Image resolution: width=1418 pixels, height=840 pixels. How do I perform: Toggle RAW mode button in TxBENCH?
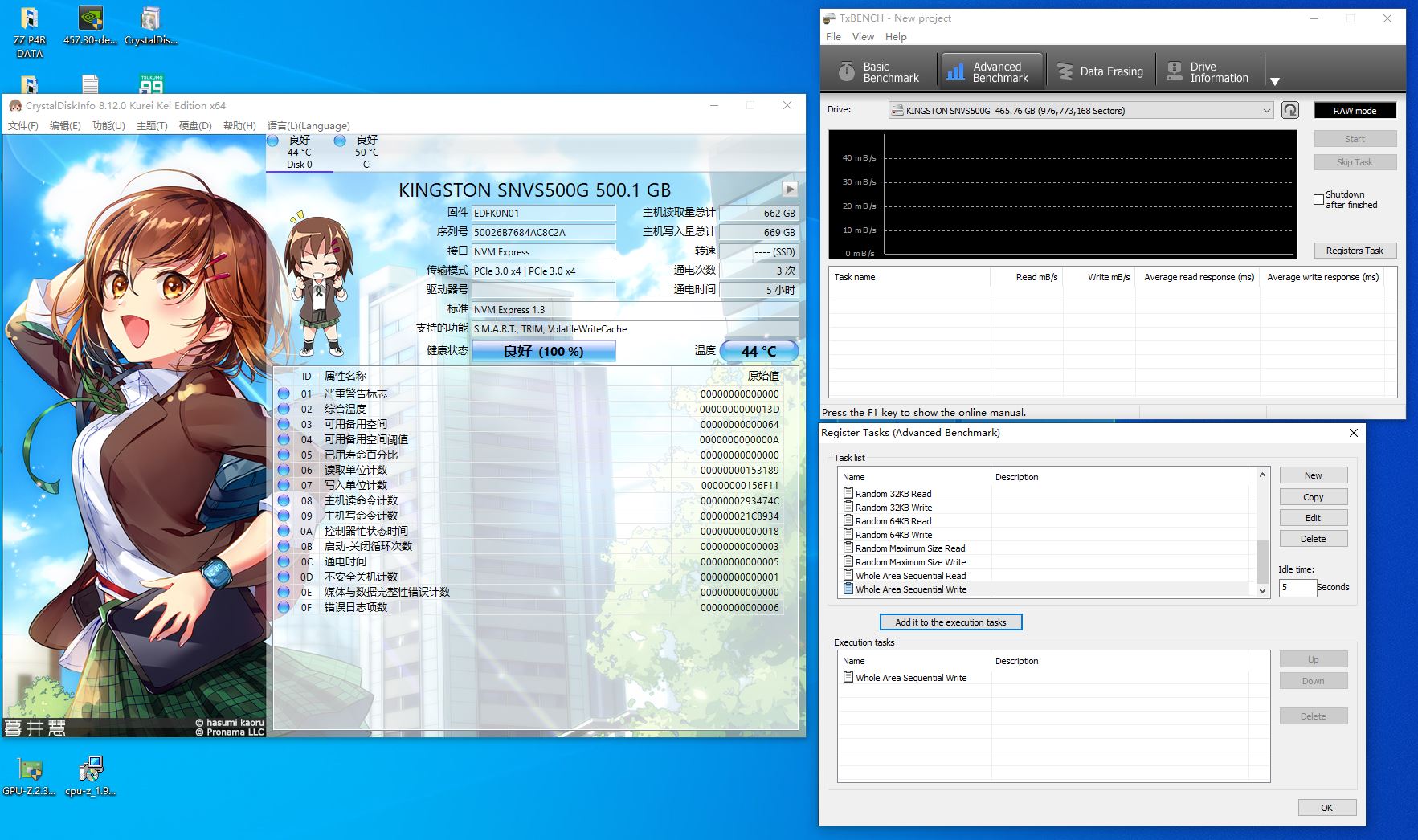click(x=1355, y=111)
